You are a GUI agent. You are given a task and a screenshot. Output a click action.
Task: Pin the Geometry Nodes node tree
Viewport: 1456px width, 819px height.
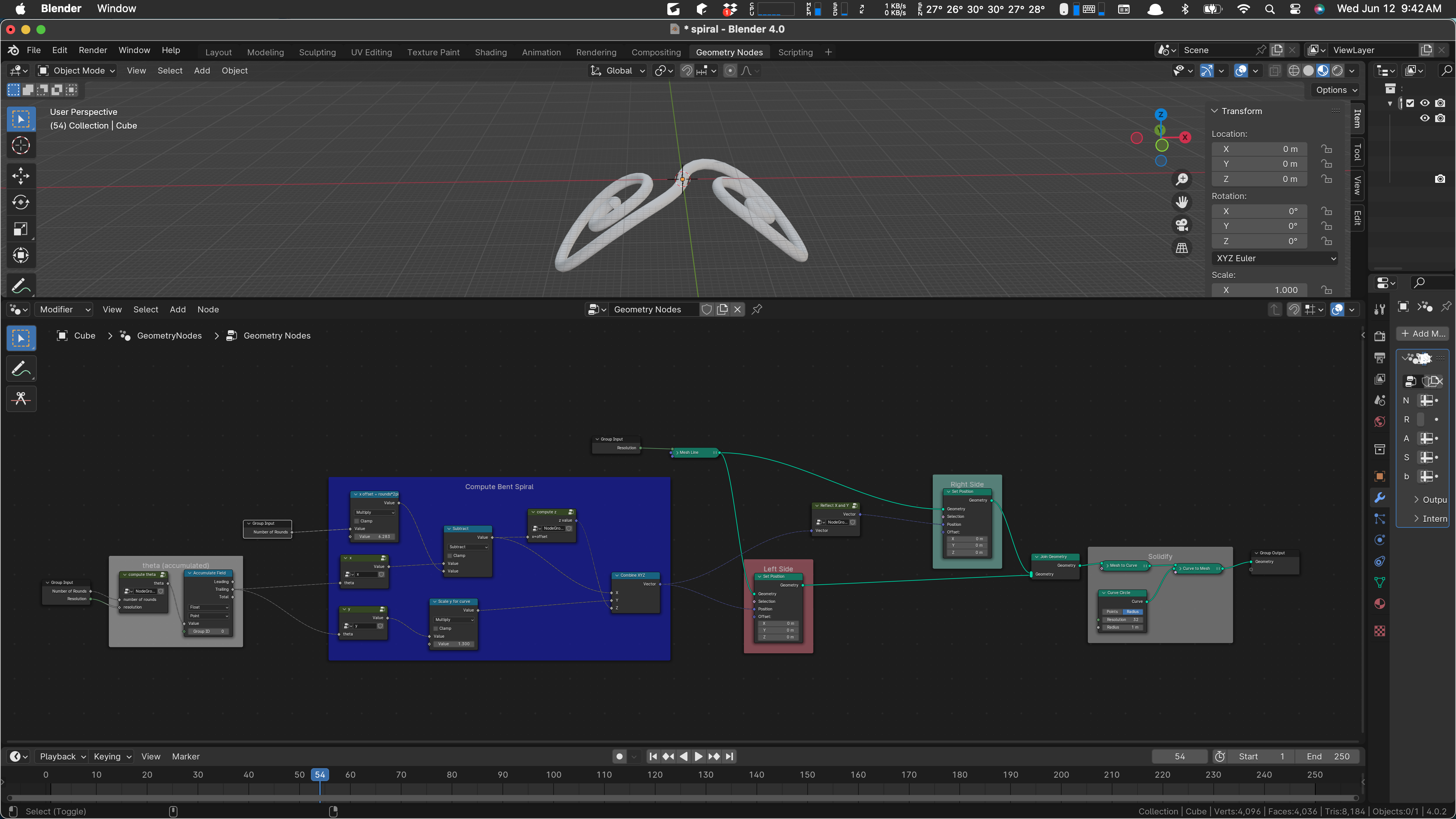[x=757, y=309]
